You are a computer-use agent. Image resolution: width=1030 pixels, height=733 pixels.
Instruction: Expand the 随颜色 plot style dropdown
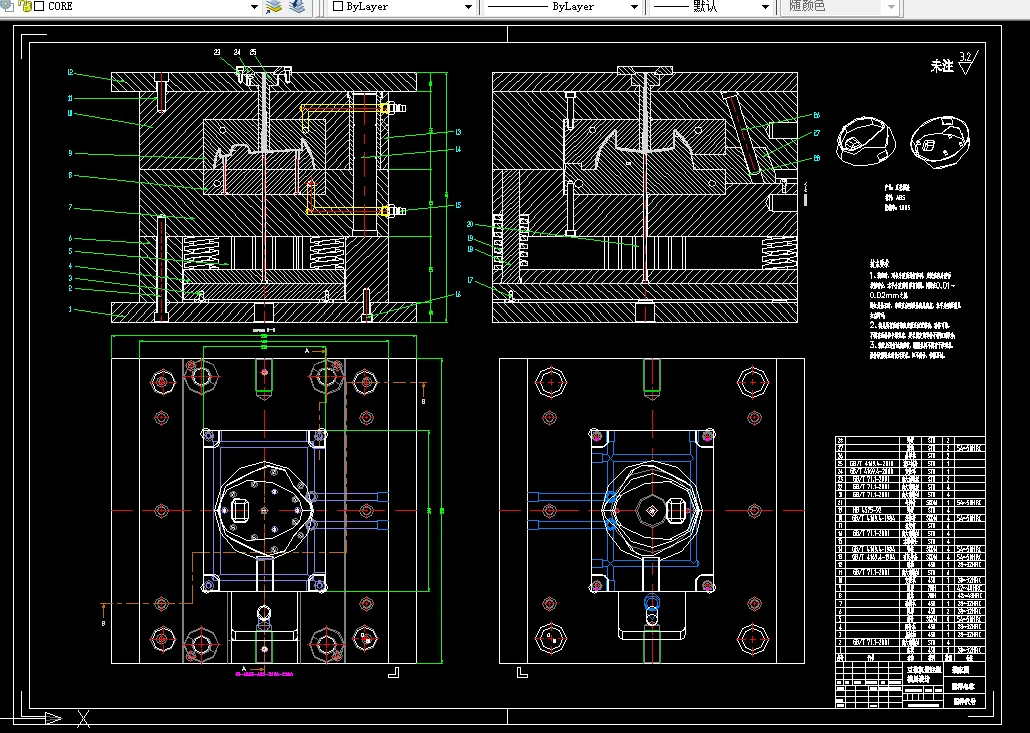click(x=890, y=6)
